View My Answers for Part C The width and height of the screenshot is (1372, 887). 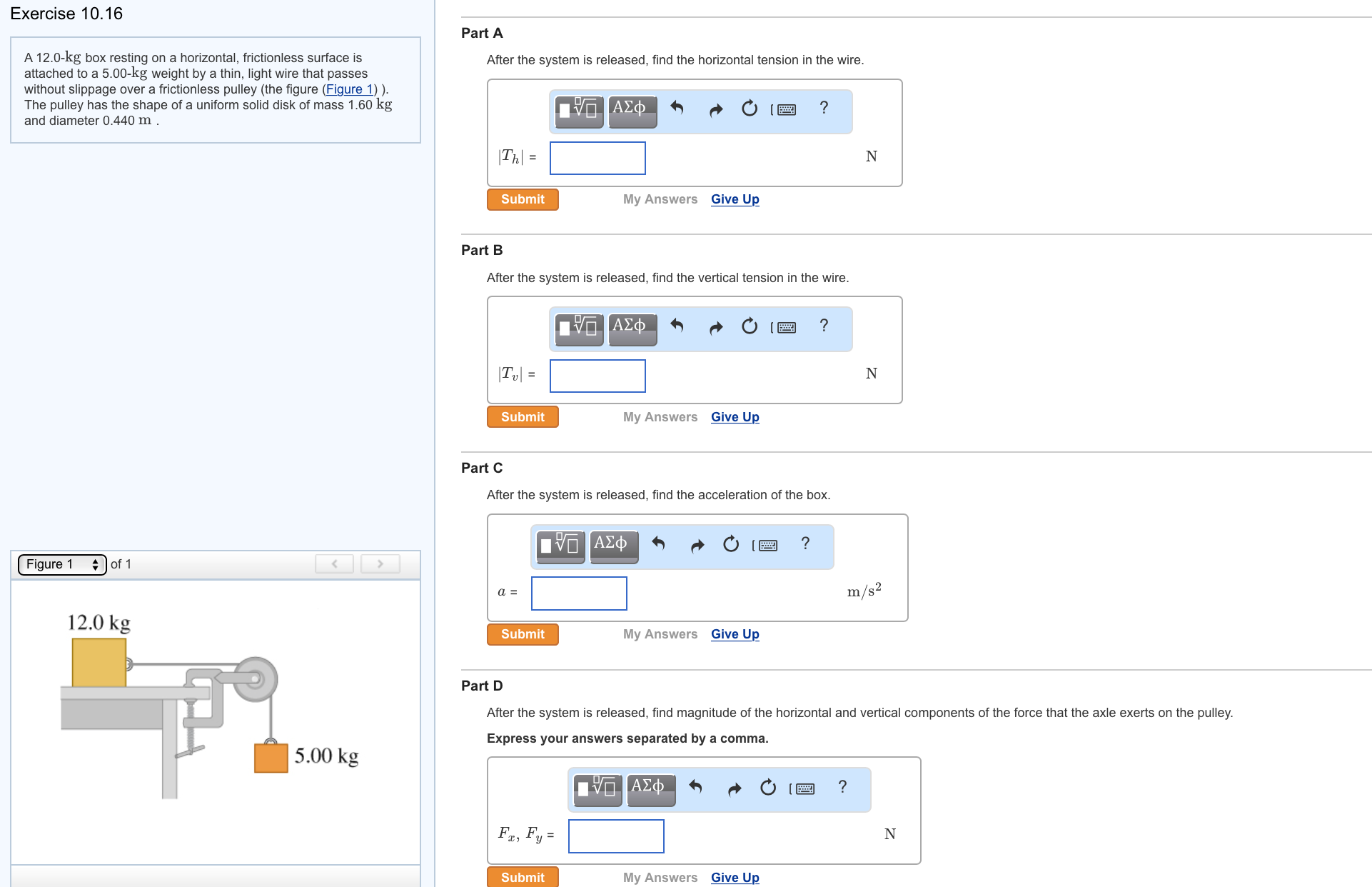tap(660, 634)
